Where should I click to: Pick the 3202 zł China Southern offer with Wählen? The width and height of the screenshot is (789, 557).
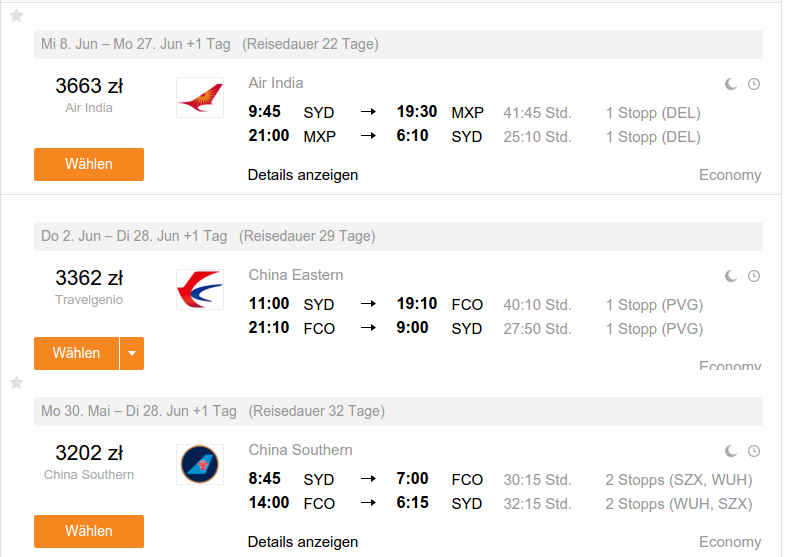(x=89, y=531)
